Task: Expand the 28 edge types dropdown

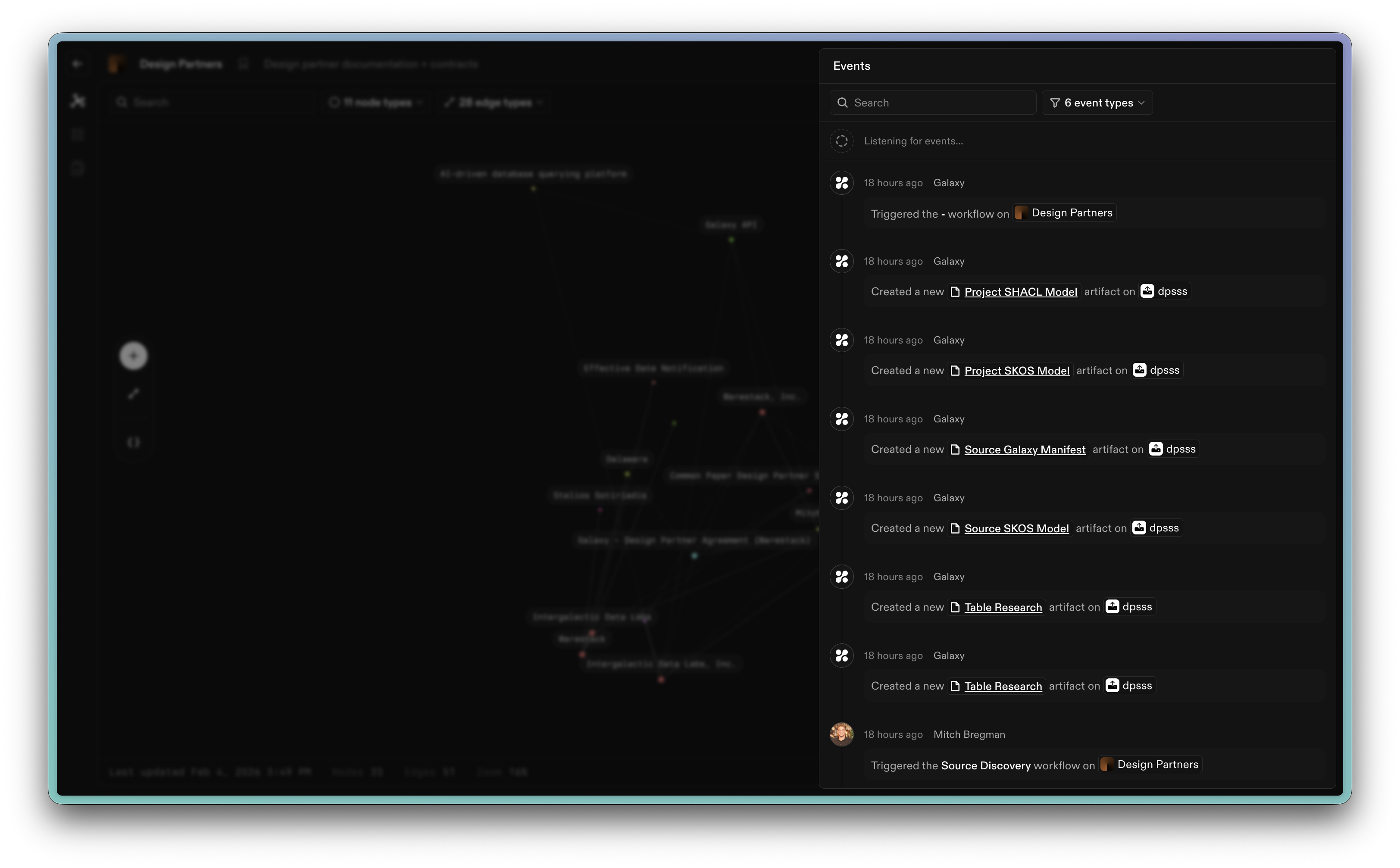Action: click(x=494, y=102)
